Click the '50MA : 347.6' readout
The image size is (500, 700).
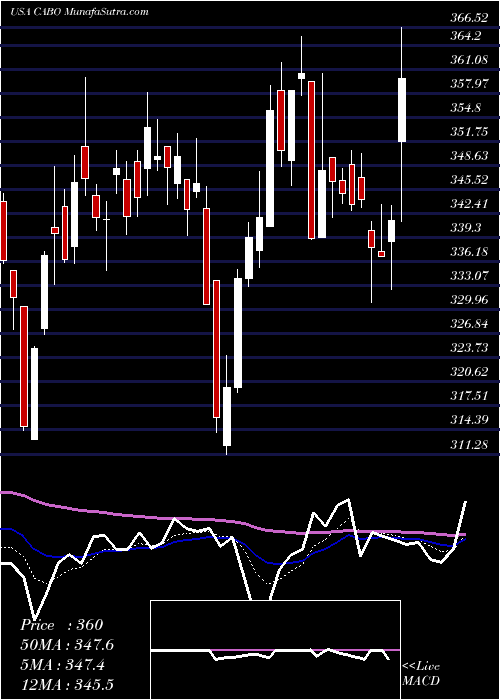click(67, 645)
